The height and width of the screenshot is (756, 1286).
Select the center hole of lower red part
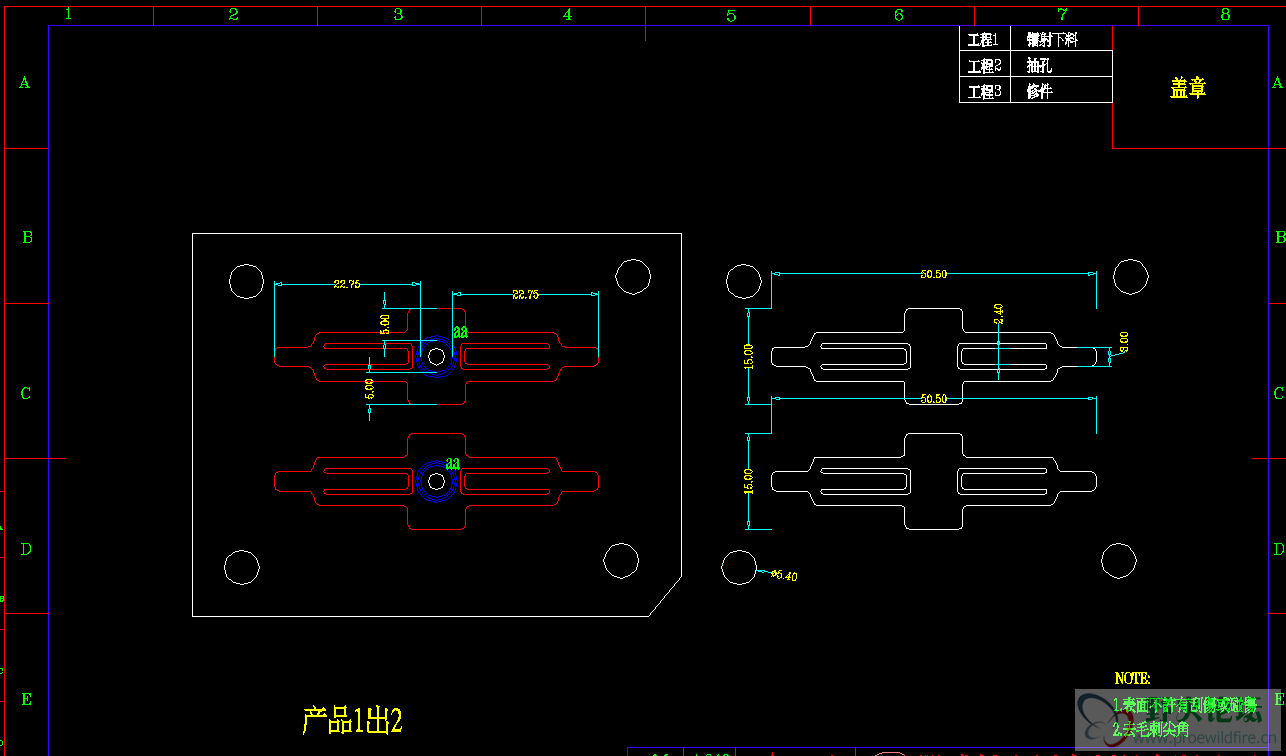coord(436,481)
